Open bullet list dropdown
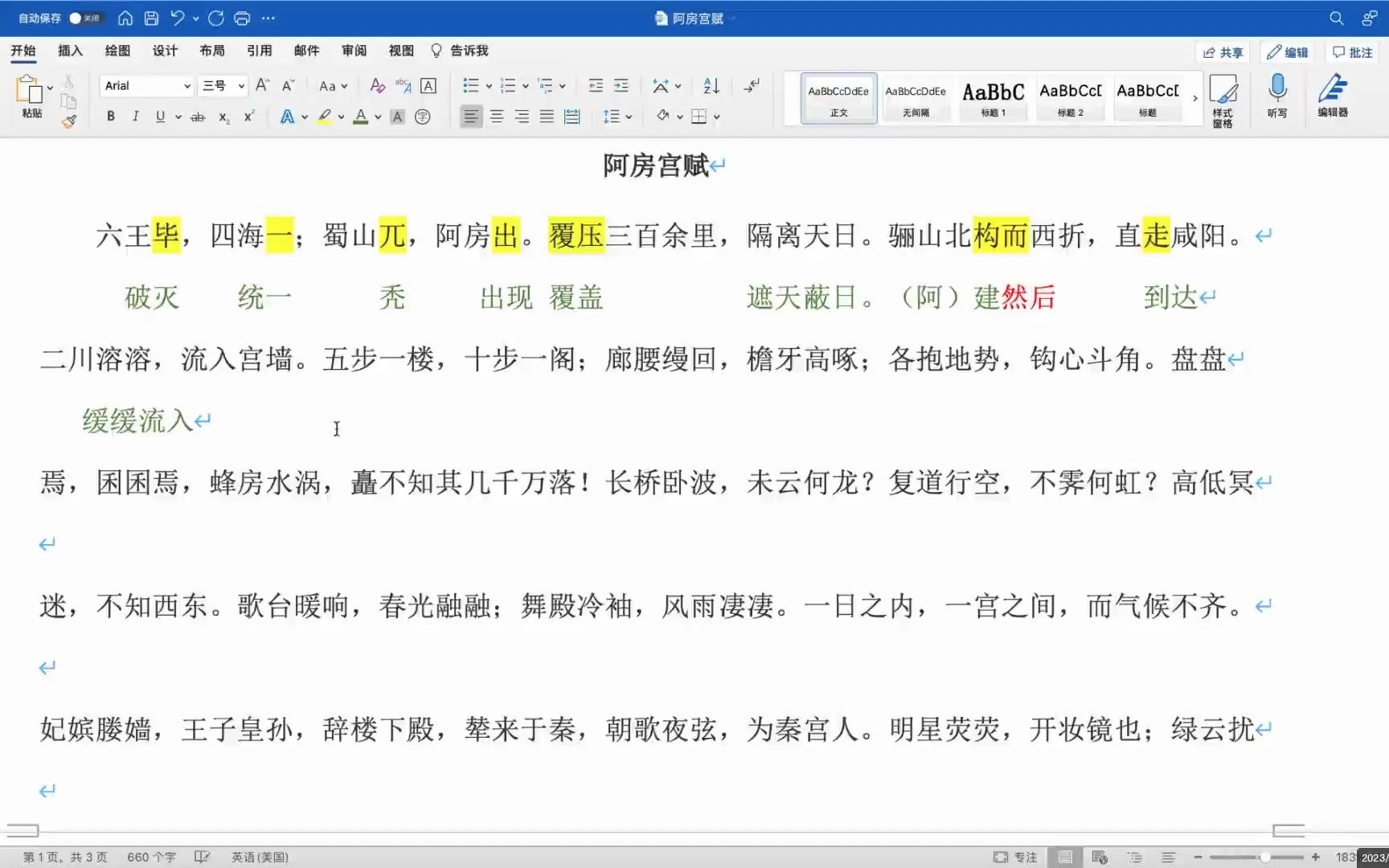 pos(489,86)
